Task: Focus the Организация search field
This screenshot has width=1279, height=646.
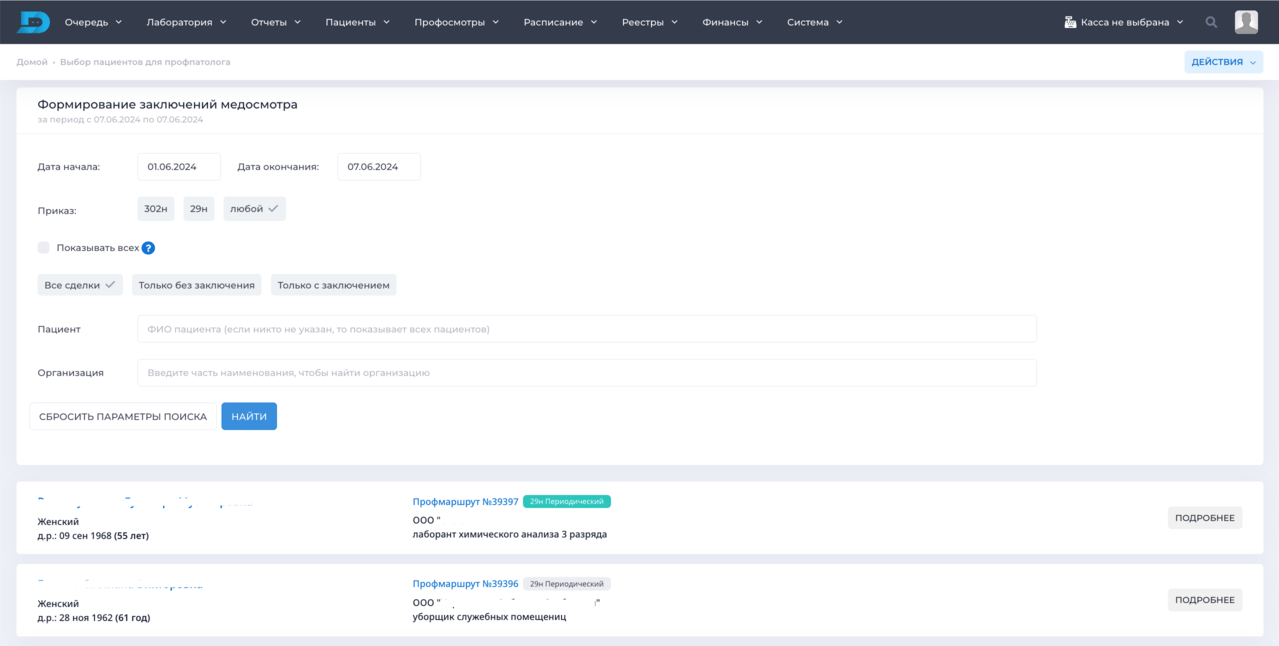Action: click(x=587, y=373)
